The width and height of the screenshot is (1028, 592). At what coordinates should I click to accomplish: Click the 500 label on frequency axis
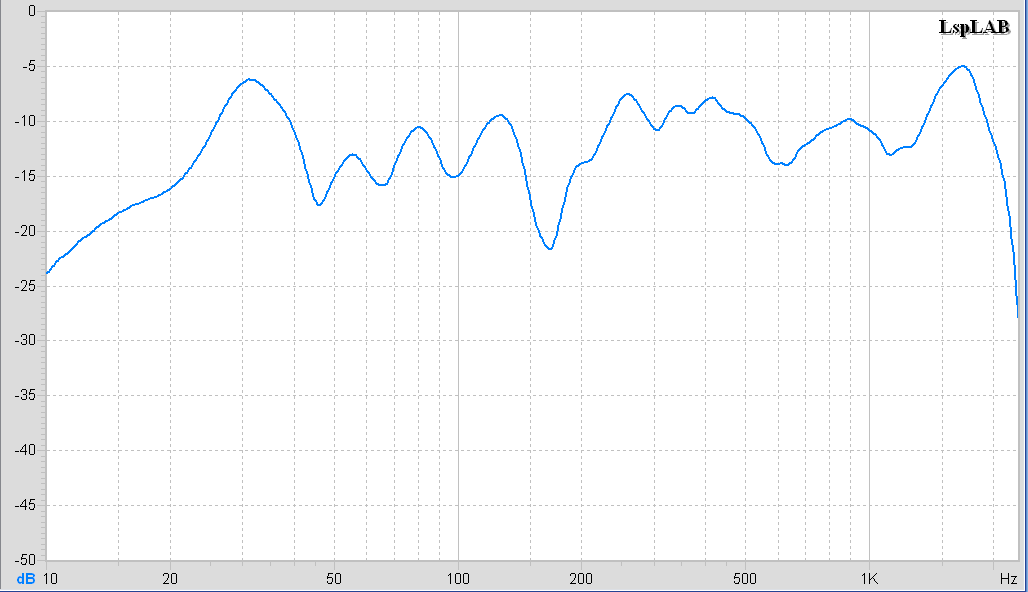click(745, 579)
